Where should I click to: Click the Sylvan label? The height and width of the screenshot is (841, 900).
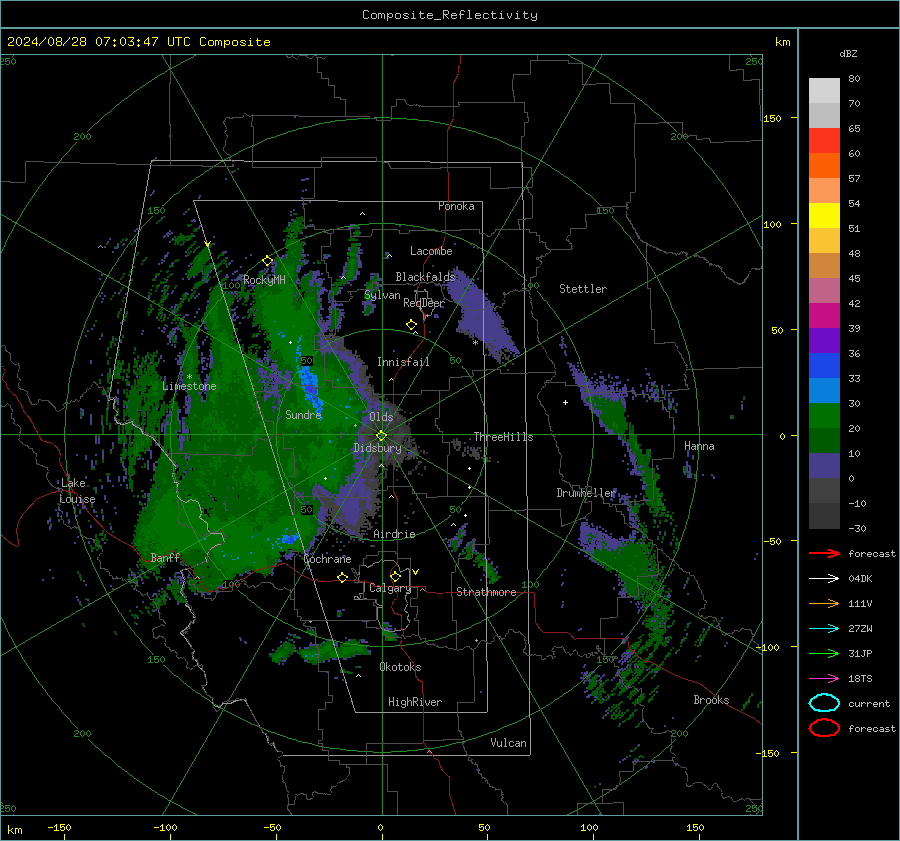(382, 295)
